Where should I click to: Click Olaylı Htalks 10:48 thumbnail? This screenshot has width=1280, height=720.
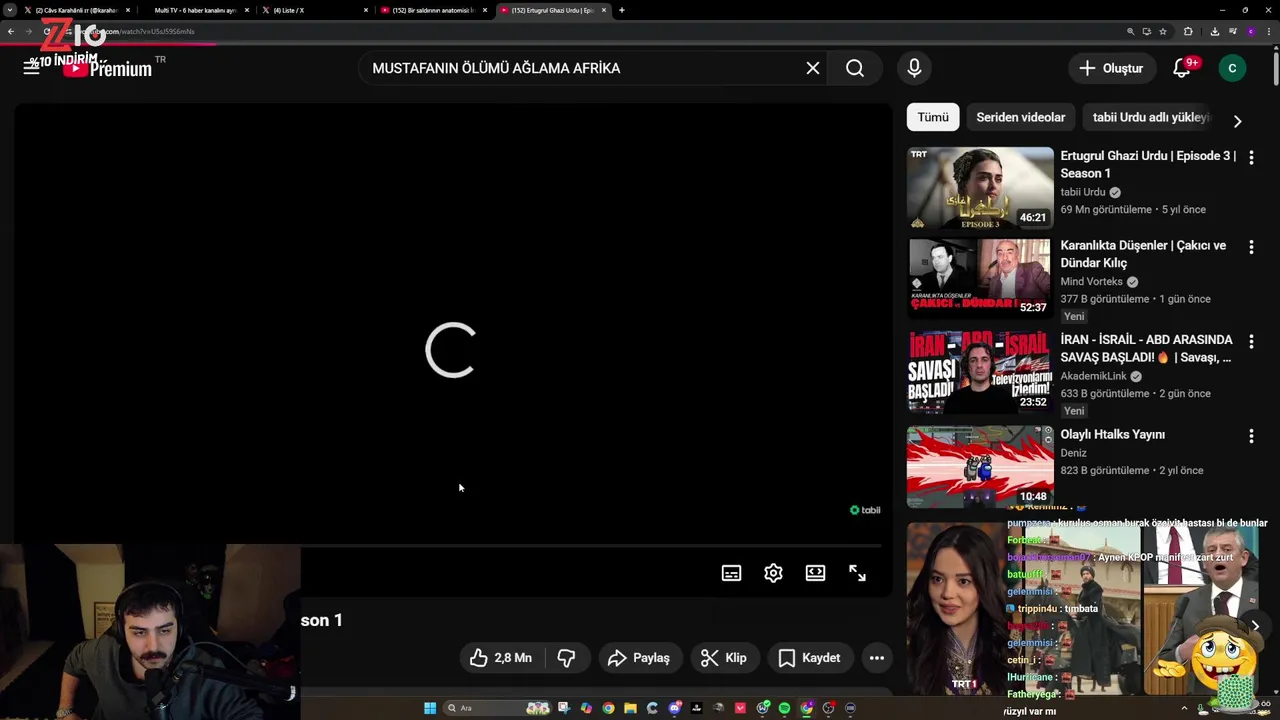980,467
